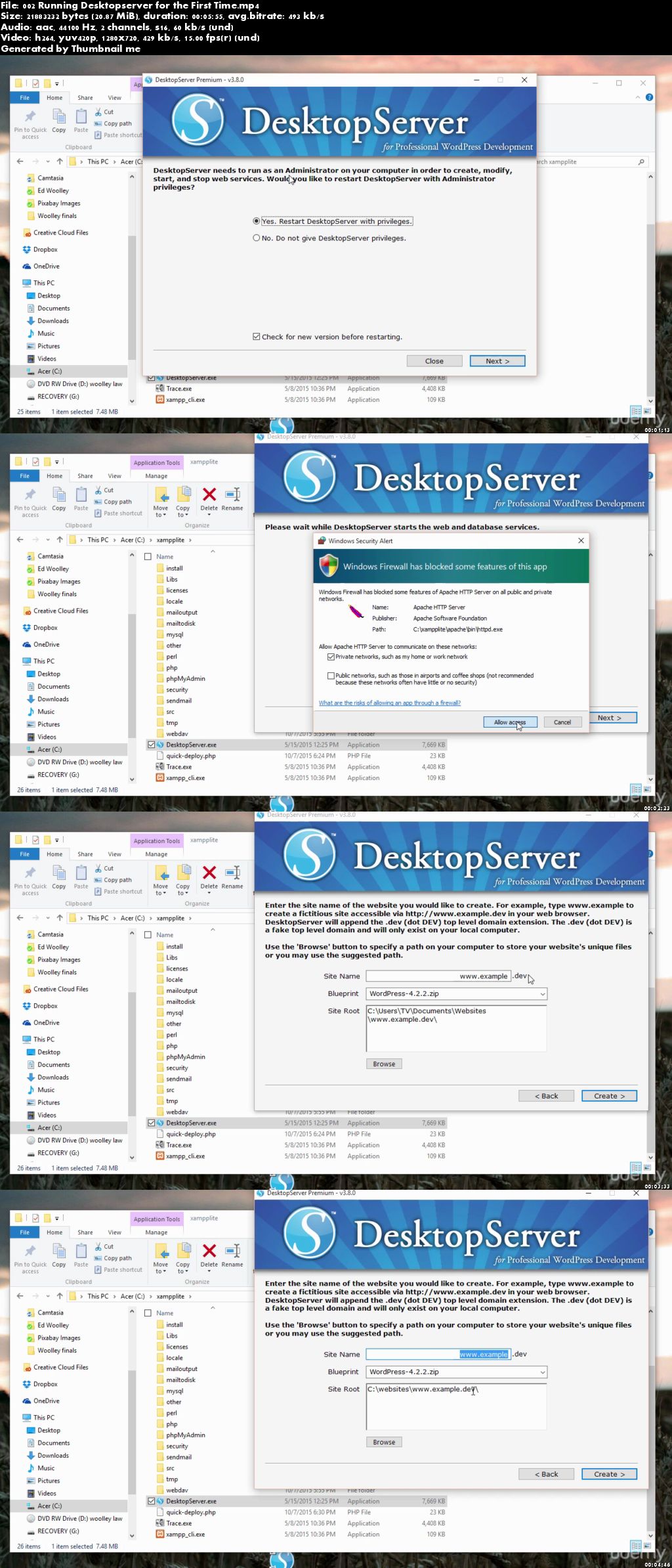Click ribbon Copy icon in the 00:01:13 frame
Screen dimensions: 672x1568
59,117
